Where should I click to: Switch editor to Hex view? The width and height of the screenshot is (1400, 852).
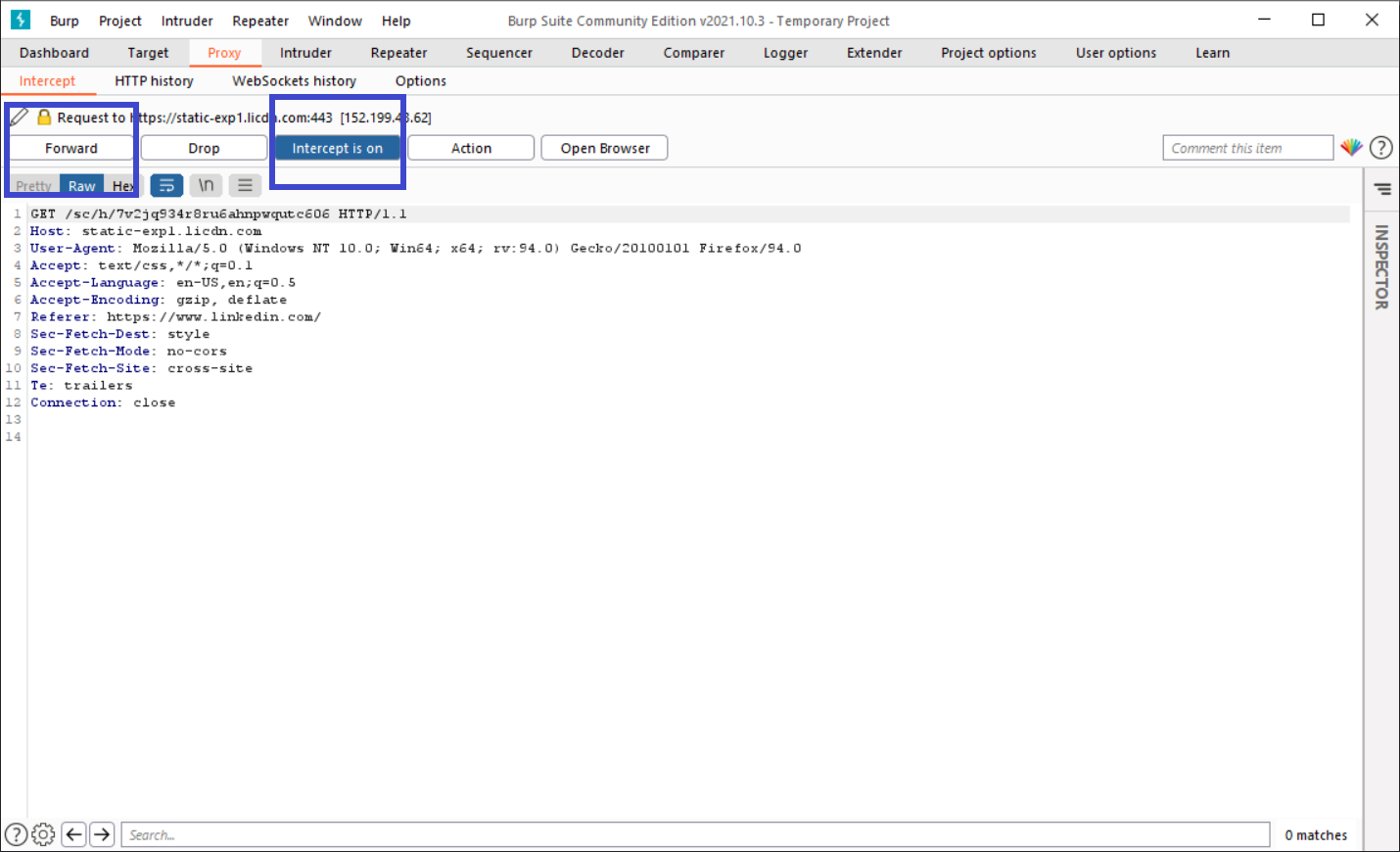point(123,185)
